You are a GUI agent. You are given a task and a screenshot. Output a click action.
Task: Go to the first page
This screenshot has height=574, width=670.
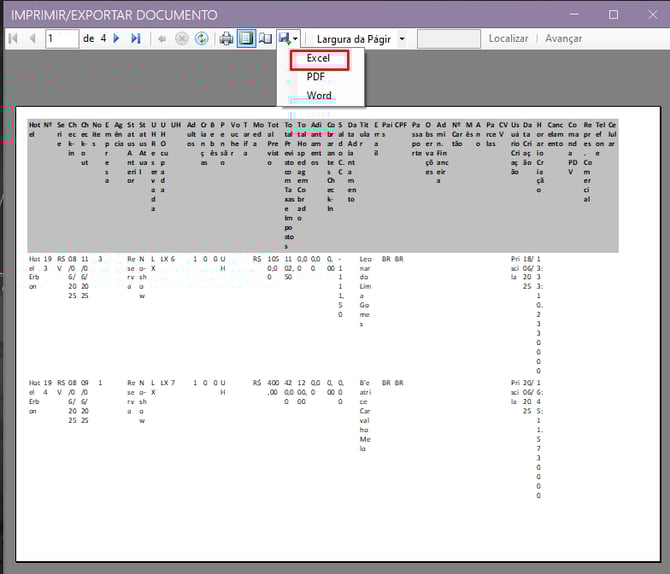[13, 38]
